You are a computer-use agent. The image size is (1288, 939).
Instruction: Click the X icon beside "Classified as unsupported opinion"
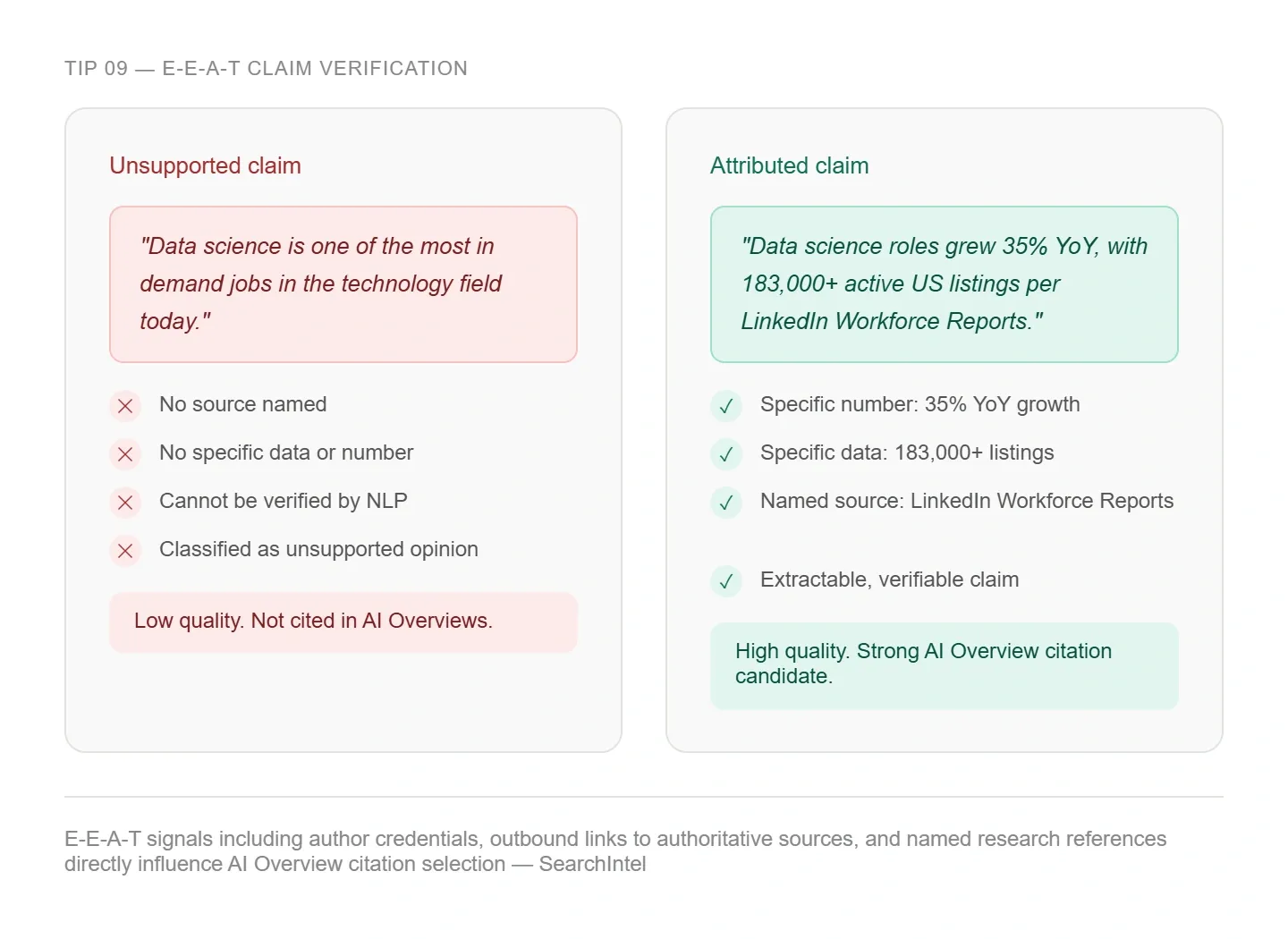tap(125, 551)
